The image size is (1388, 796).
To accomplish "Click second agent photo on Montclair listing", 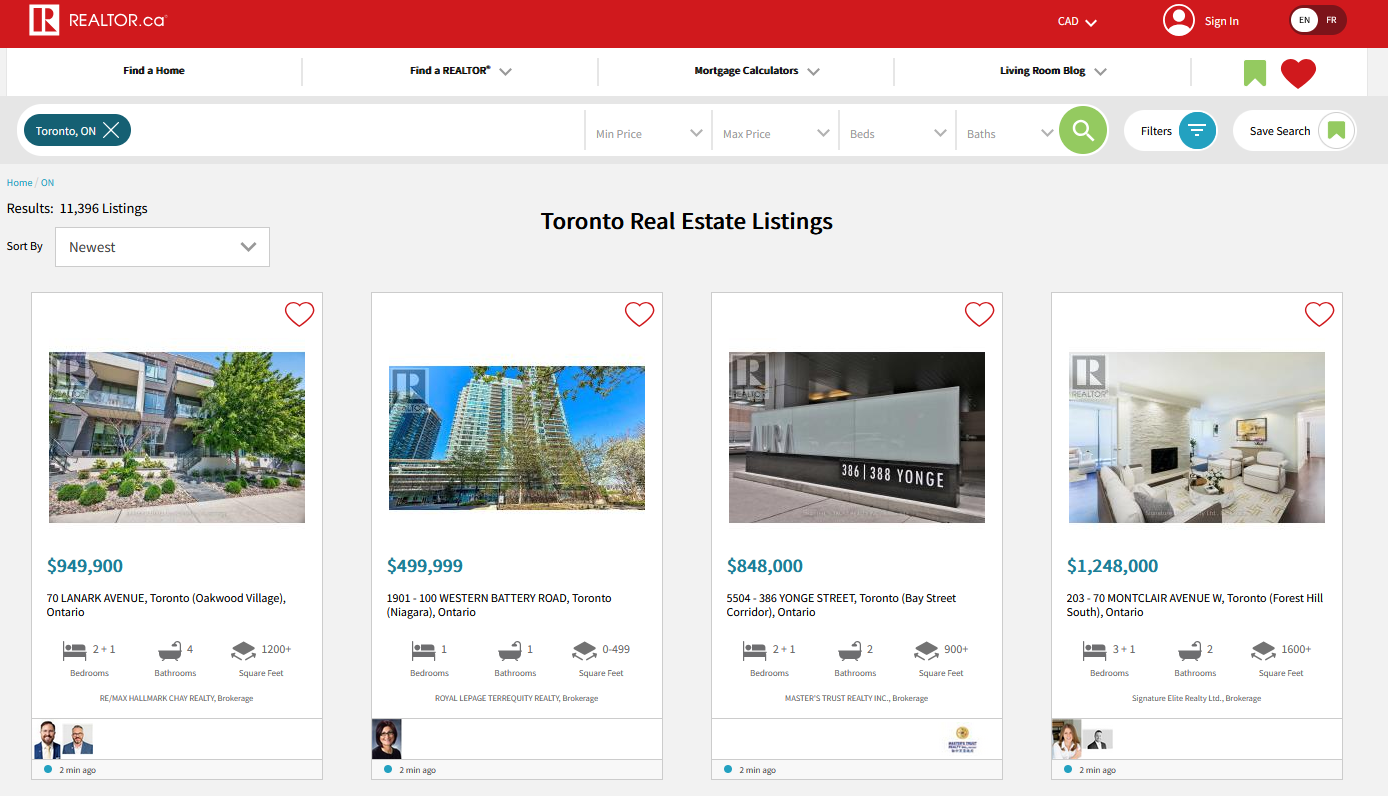I will (1098, 740).
